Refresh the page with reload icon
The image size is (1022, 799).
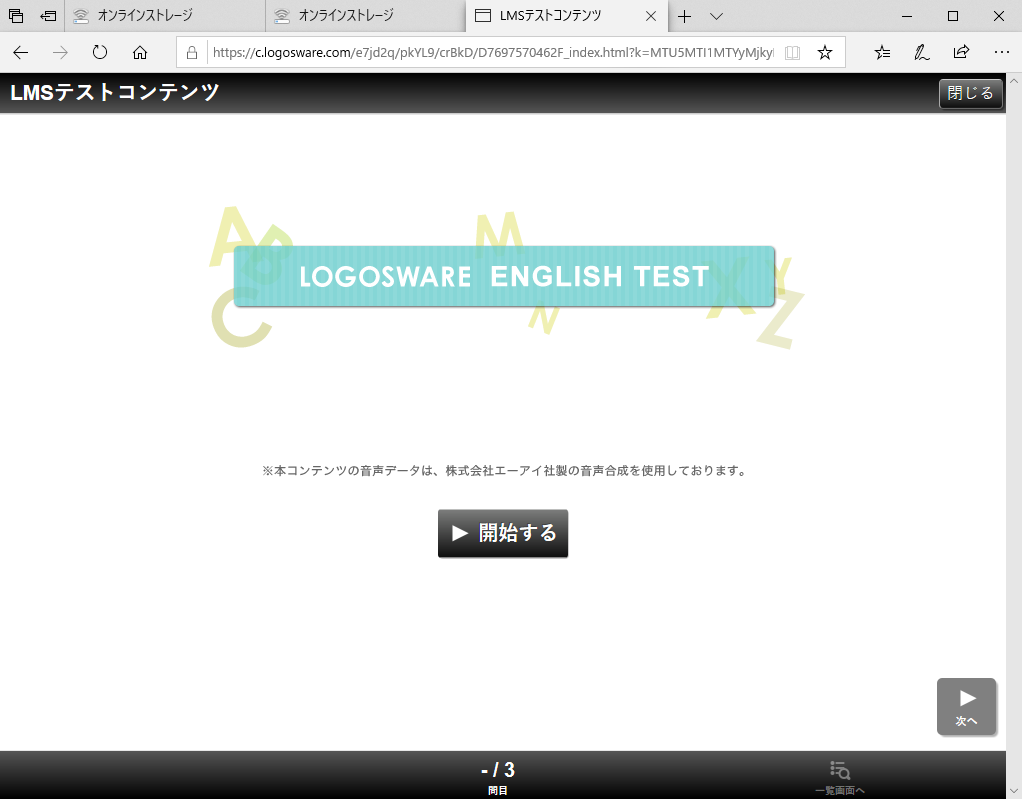[100, 52]
